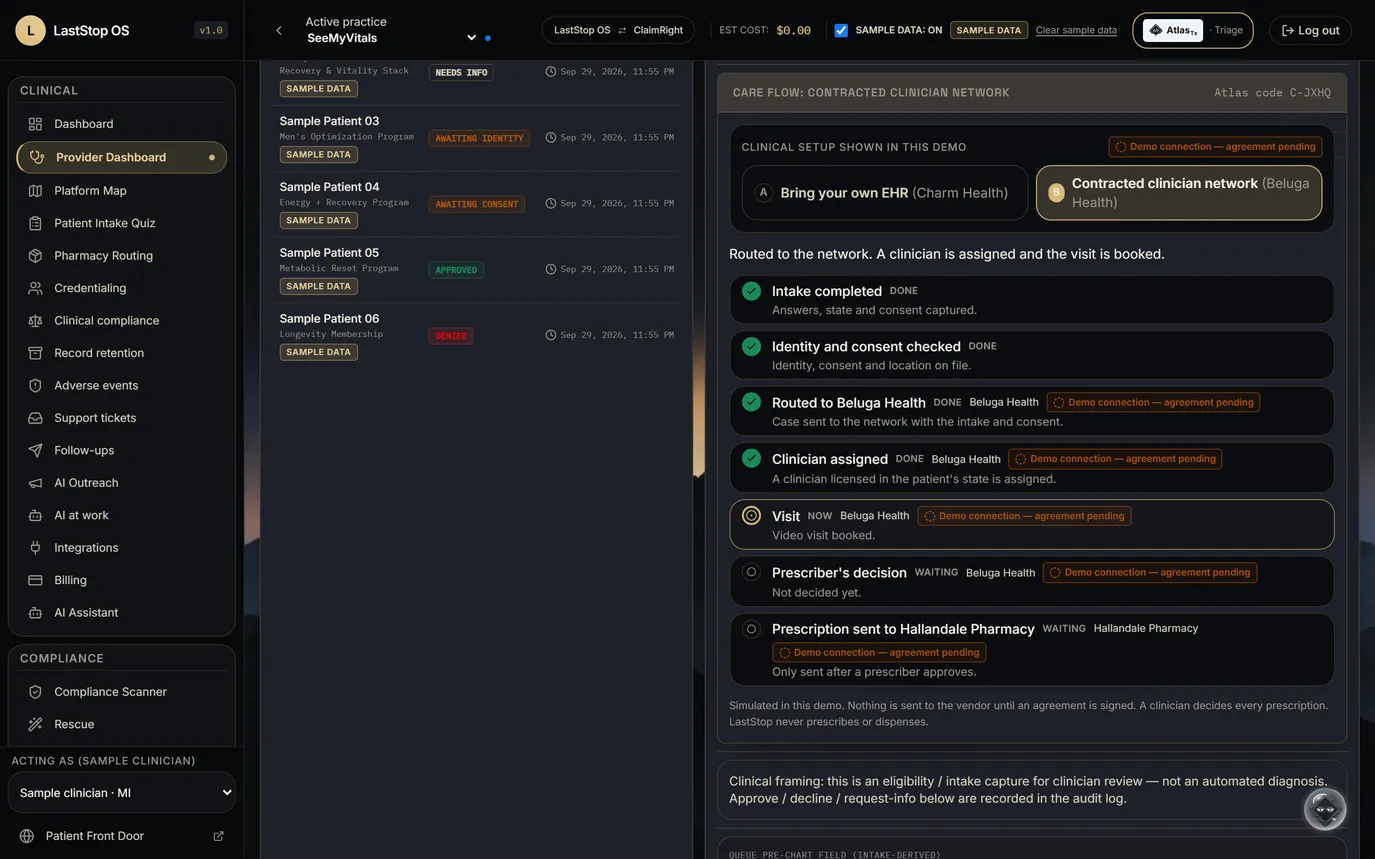Image resolution: width=1375 pixels, height=859 pixels.
Task: Click the v1.0 version badge
Action: point(211,30)
